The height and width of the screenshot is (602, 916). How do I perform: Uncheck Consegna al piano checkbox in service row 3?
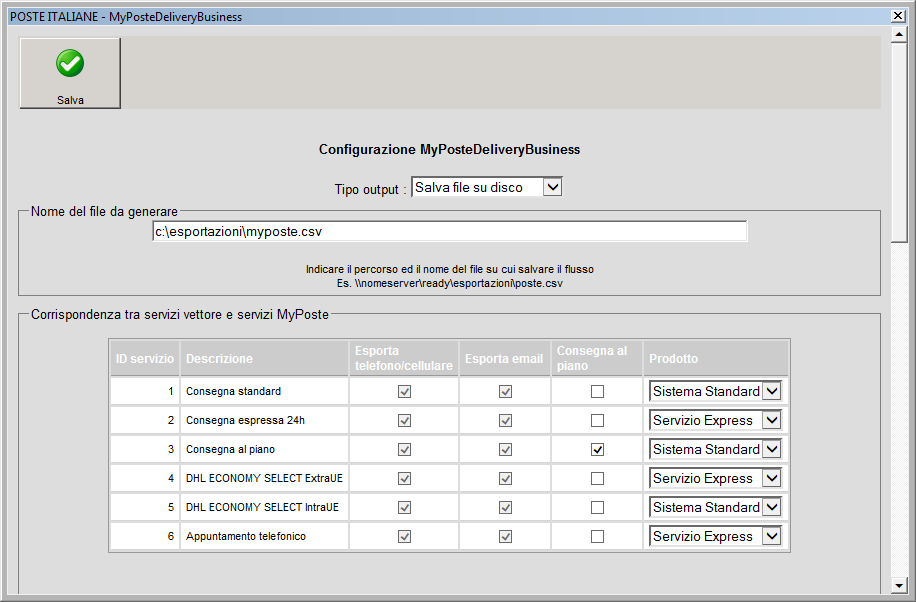click(x=597, y=449)
